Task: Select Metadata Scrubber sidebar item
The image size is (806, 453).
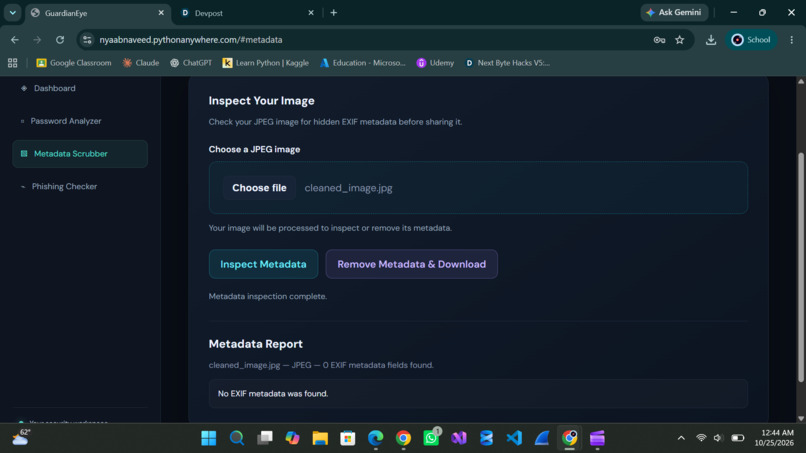Action: click(x=80, y=154)
